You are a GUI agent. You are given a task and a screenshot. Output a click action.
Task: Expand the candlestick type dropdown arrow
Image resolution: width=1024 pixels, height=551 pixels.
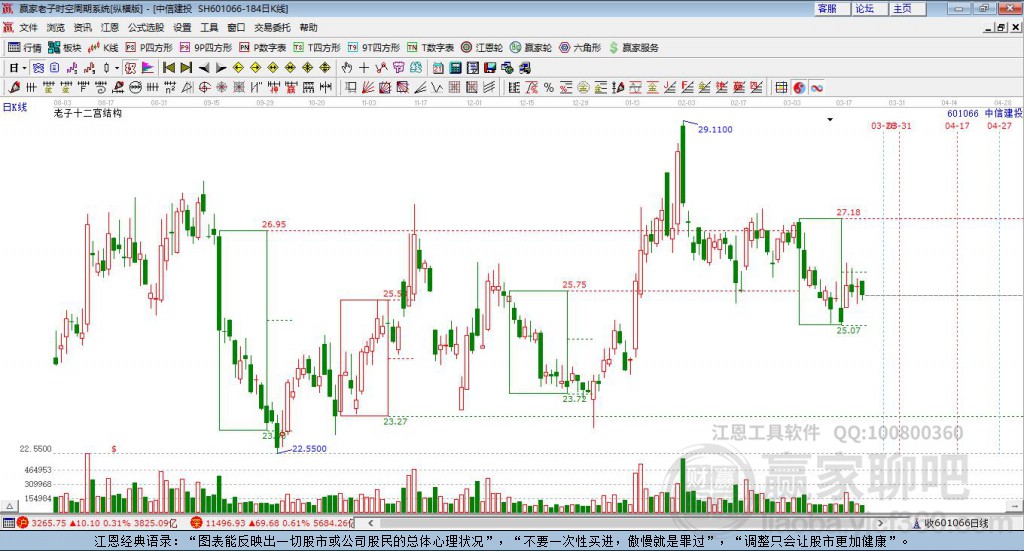(117, 68)
